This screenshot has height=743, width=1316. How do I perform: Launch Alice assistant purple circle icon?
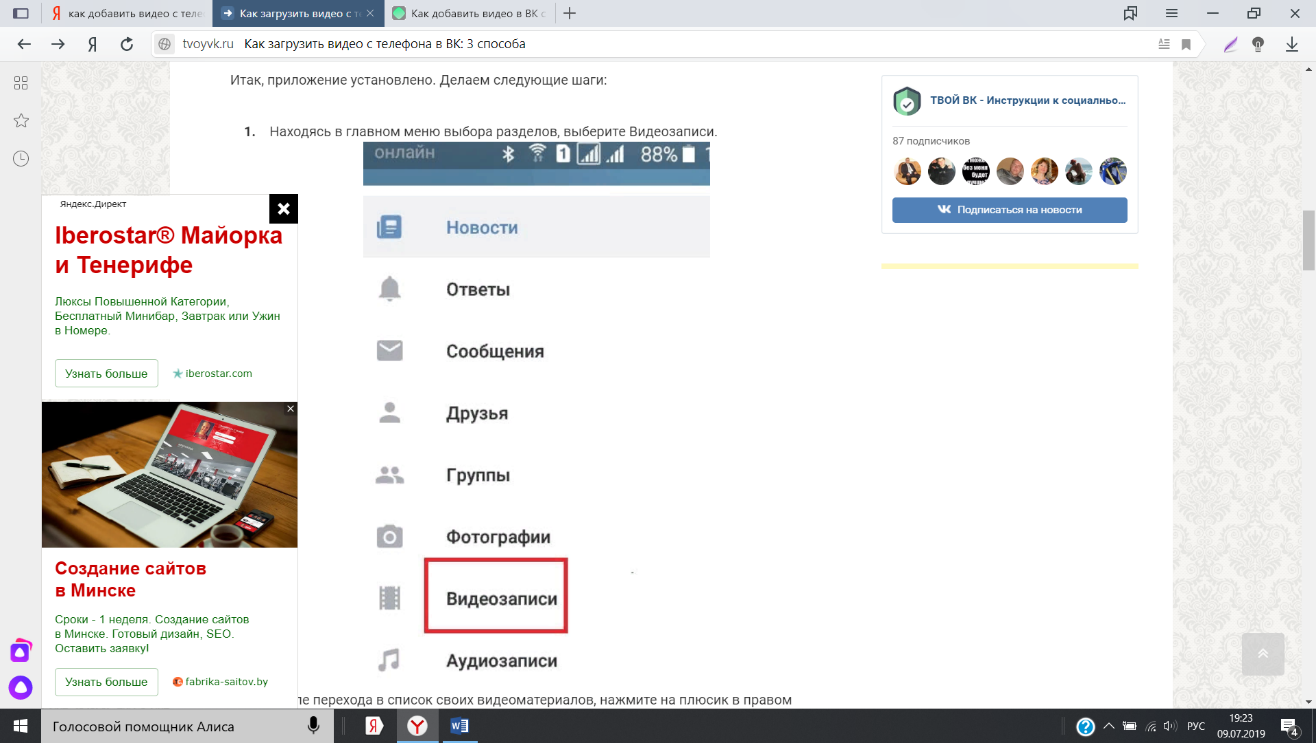click(20, 688)
